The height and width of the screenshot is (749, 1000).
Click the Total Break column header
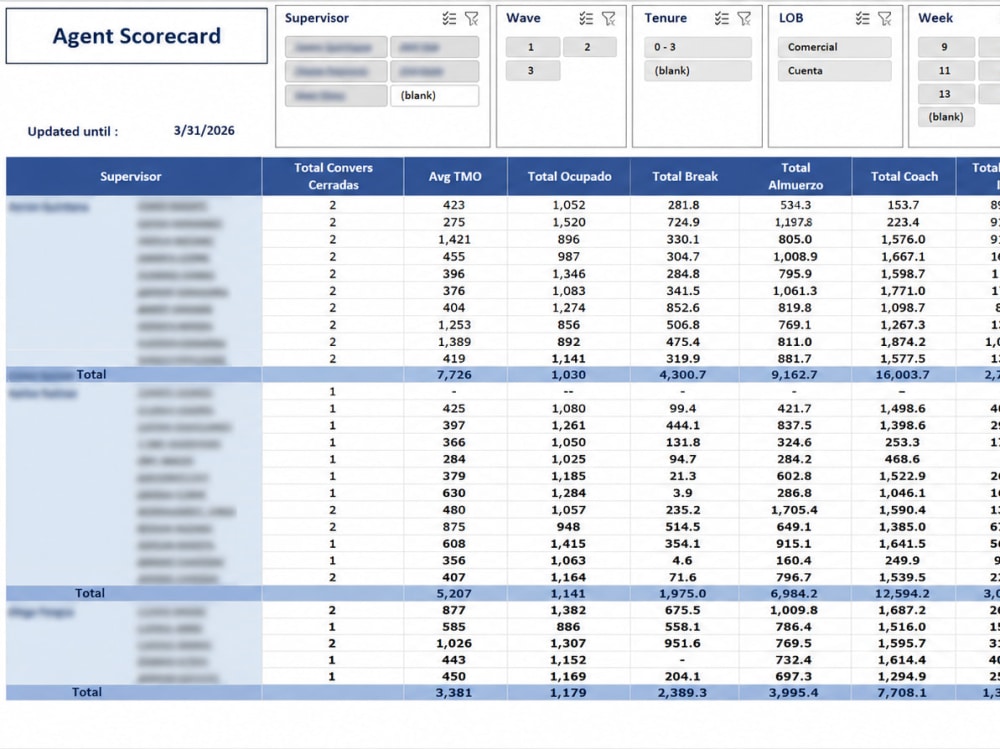685,177
